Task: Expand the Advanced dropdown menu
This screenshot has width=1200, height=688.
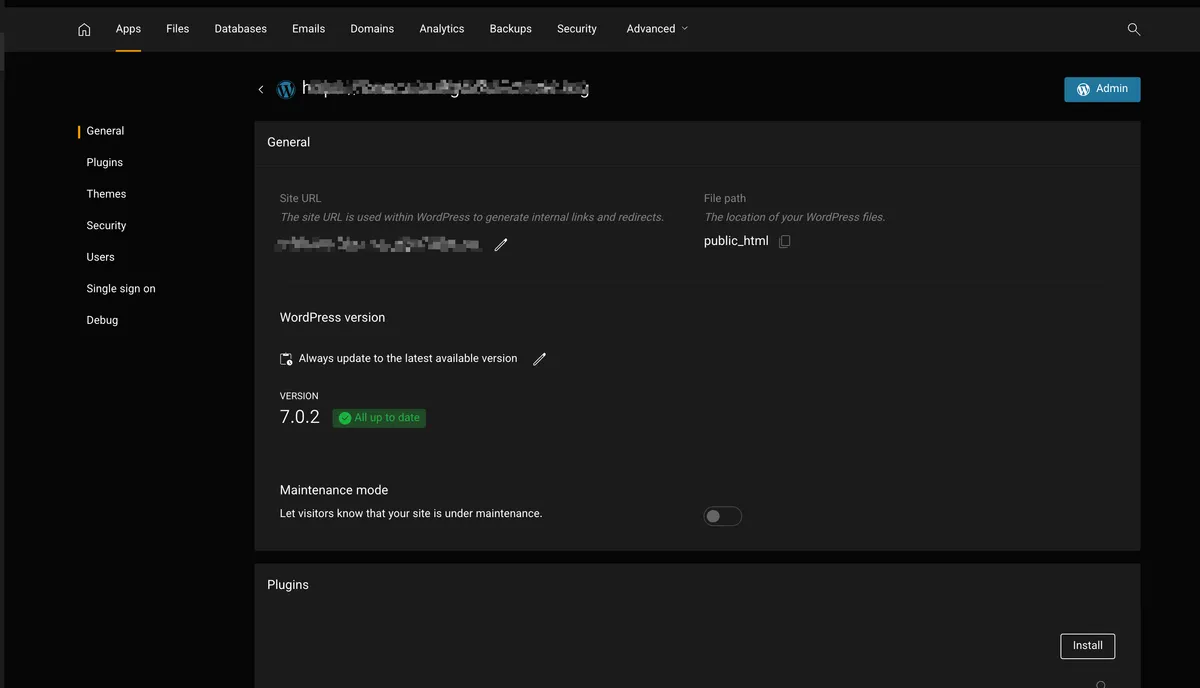Action: [x=657, y=29]
